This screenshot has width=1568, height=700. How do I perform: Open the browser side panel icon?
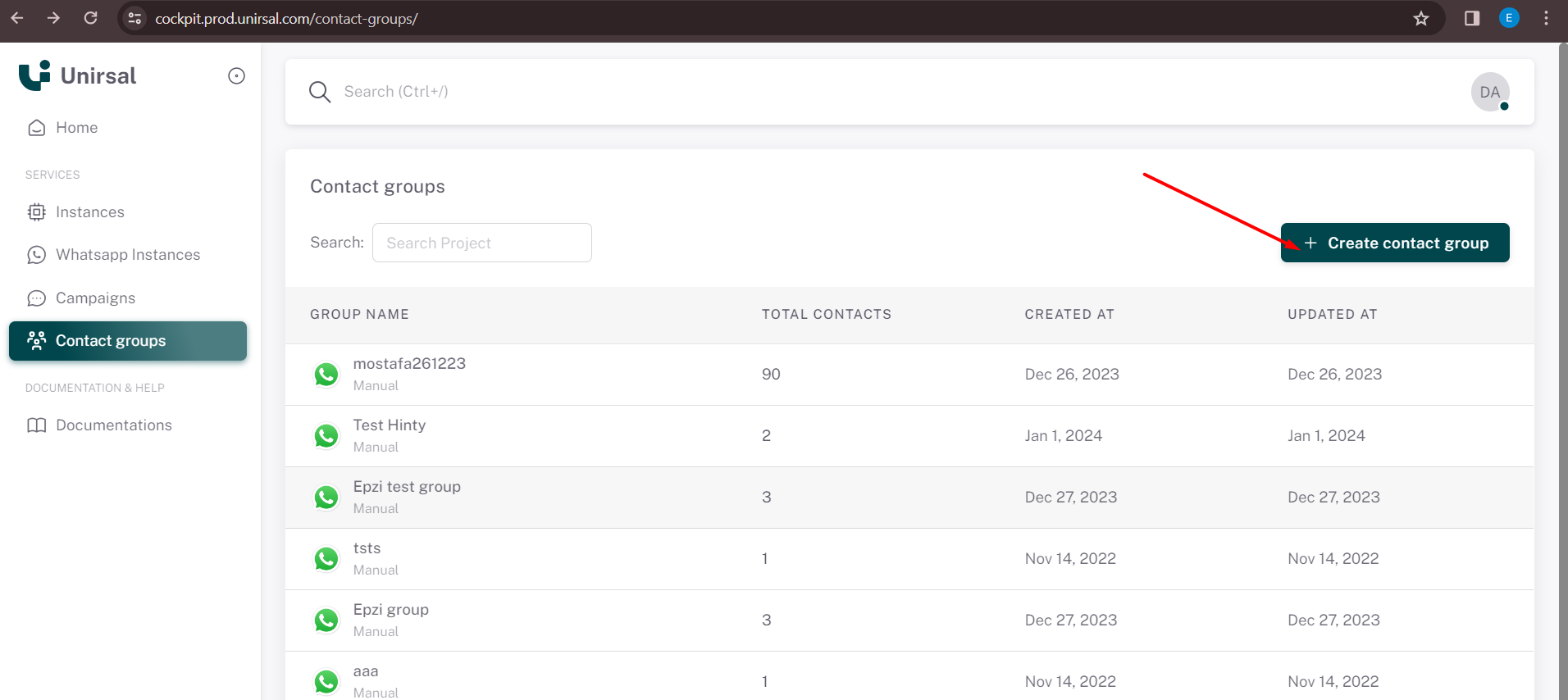tap(1472, 18)
